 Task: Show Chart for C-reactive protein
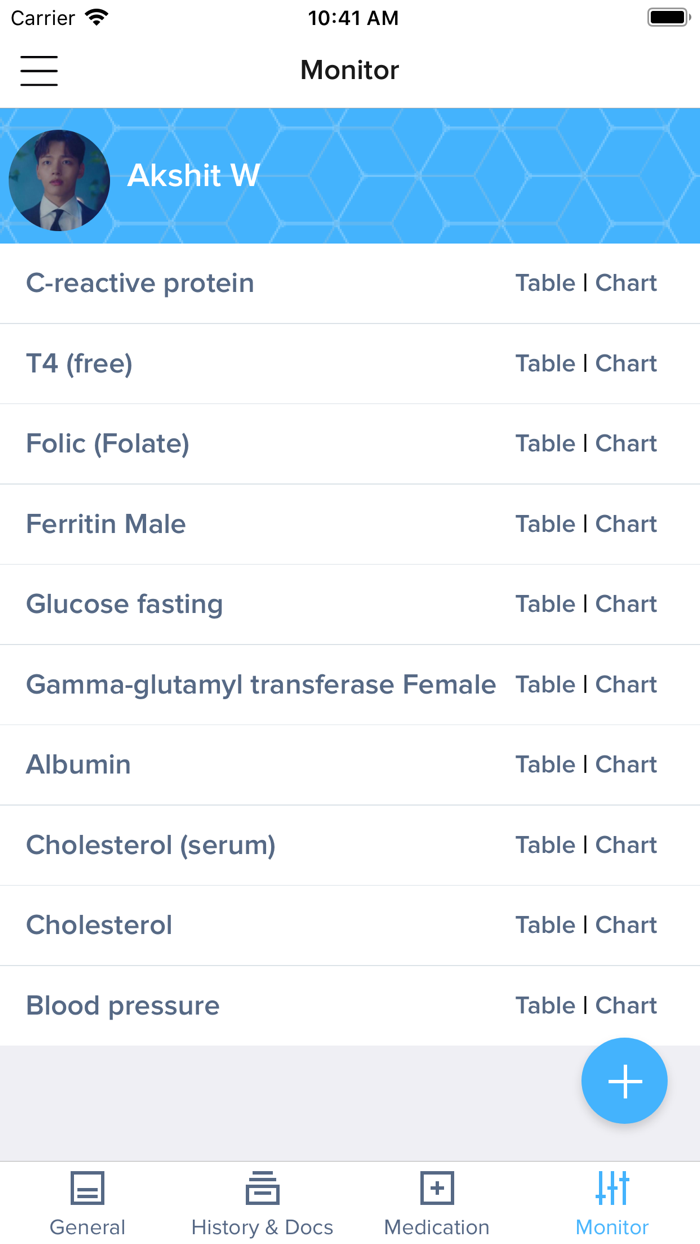coord(626,283)
